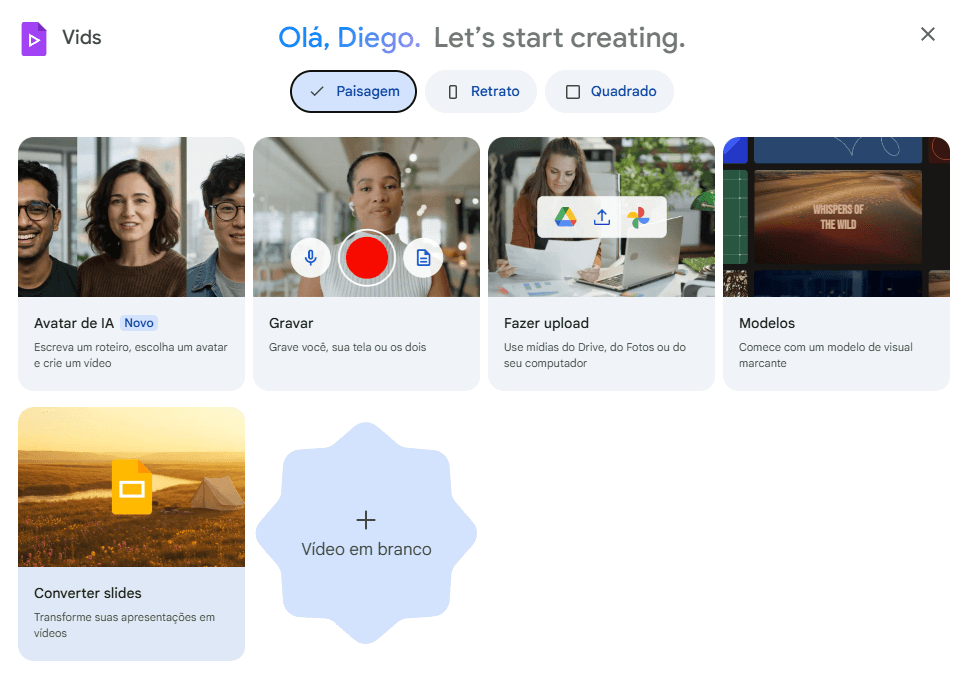Open the Modelos card title
The height and width of the screenshot is (676, 974).
pos(767,323)
